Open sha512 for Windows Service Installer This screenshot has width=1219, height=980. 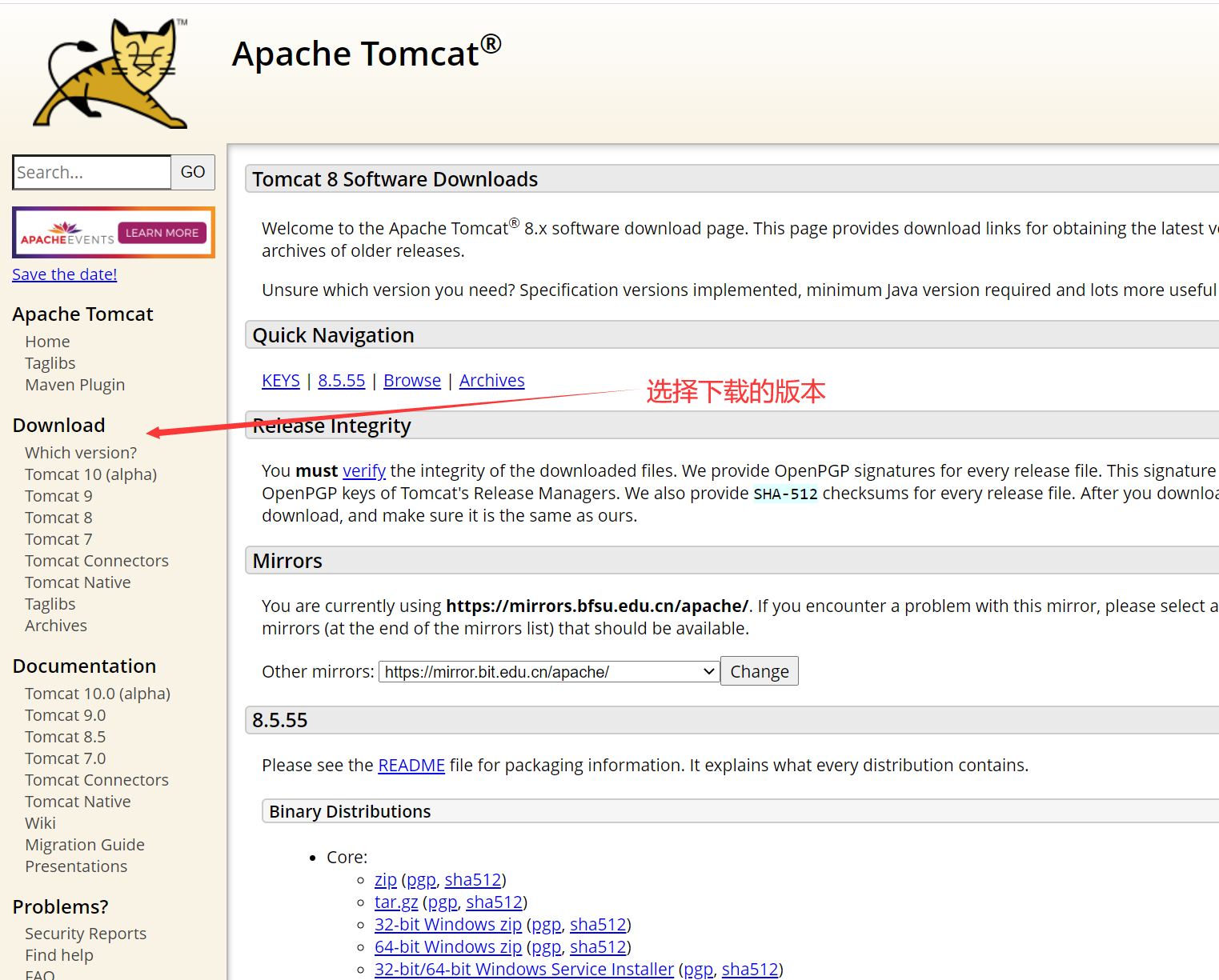tap(750, 970)
